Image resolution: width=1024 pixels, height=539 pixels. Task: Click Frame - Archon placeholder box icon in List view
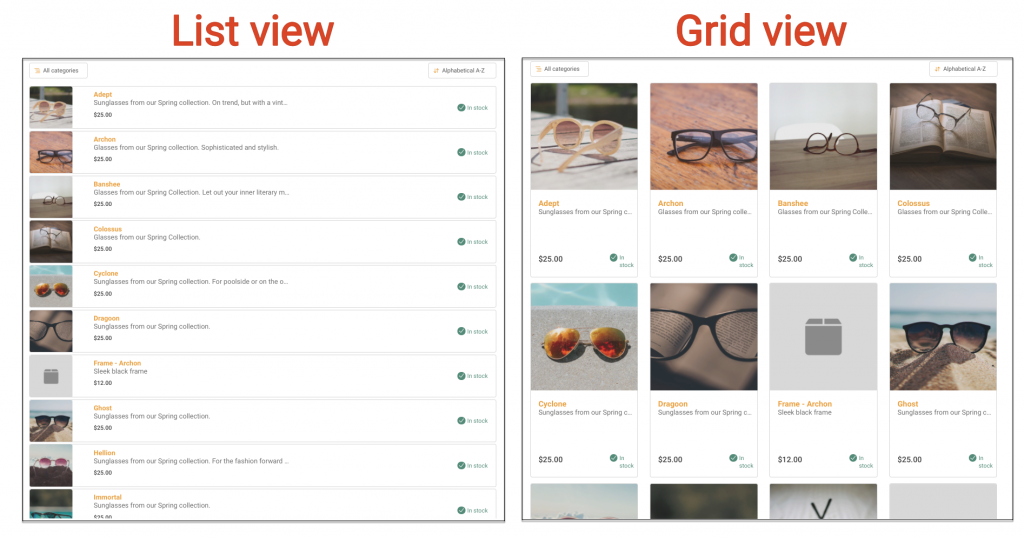point(51,376)
